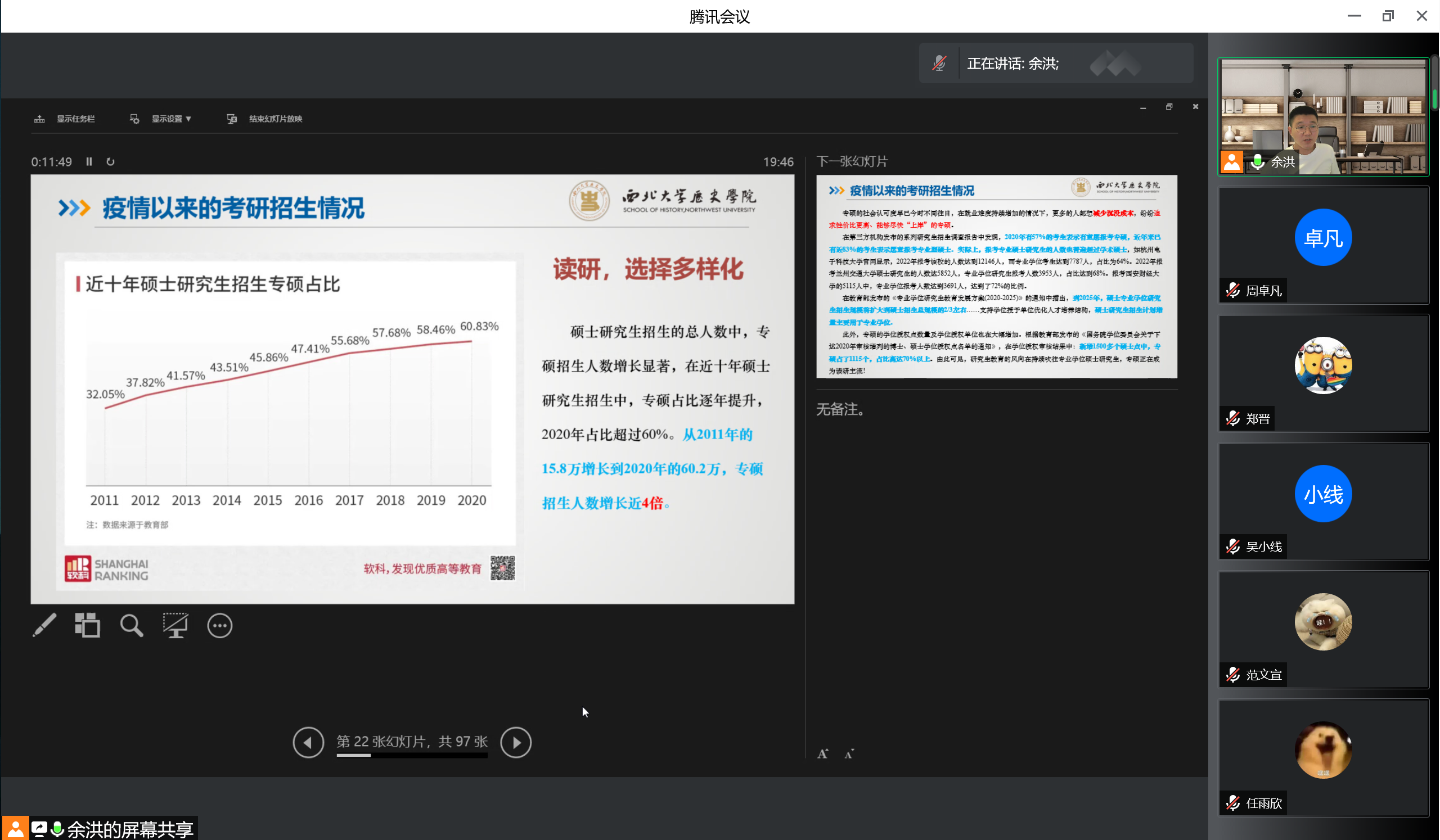Viewport: 1440px width, 840px height.
Task: Advance to the next slide arrow
Action: (x=515, y=742)
